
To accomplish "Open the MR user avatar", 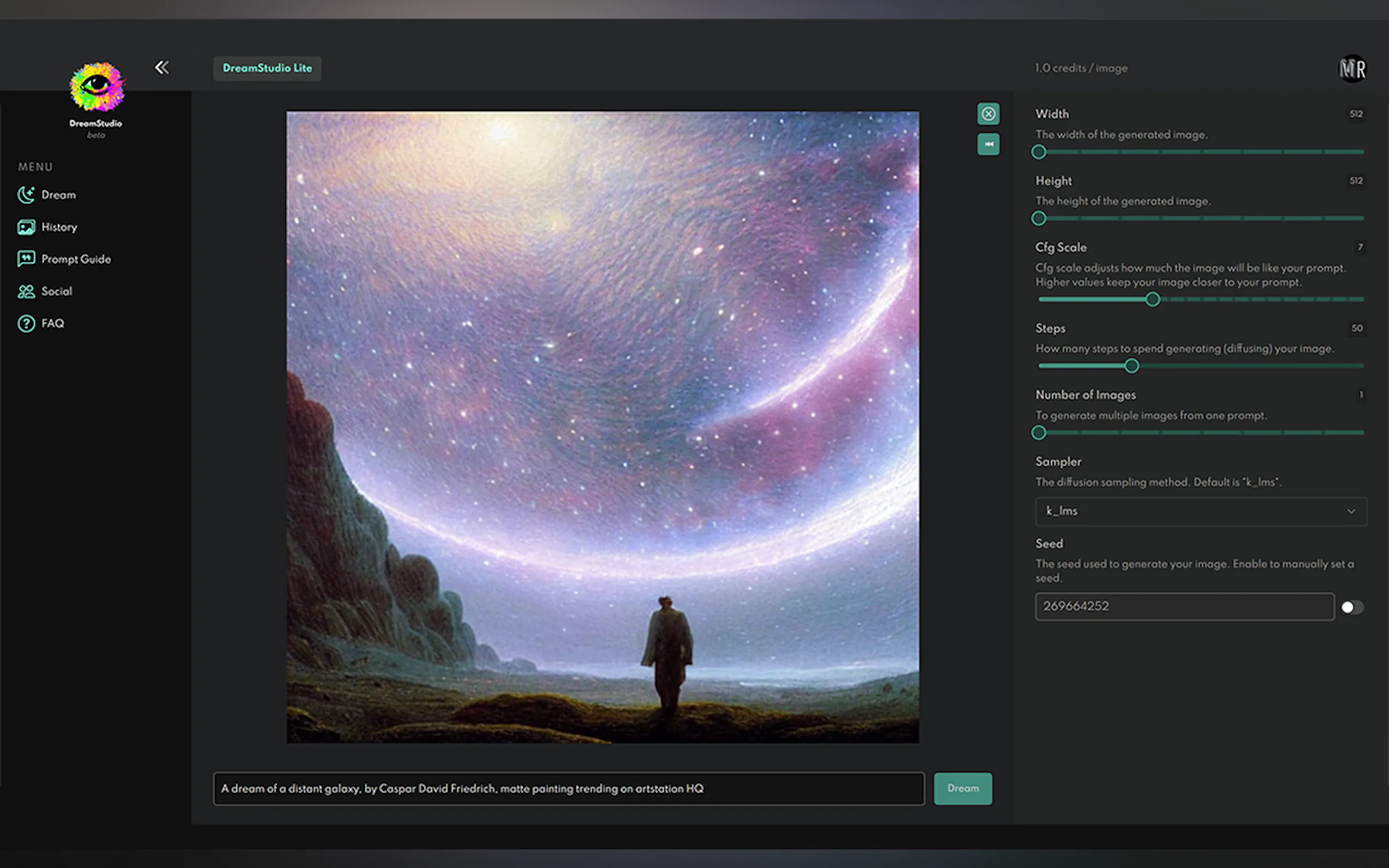I will (x=1352, y=69).
